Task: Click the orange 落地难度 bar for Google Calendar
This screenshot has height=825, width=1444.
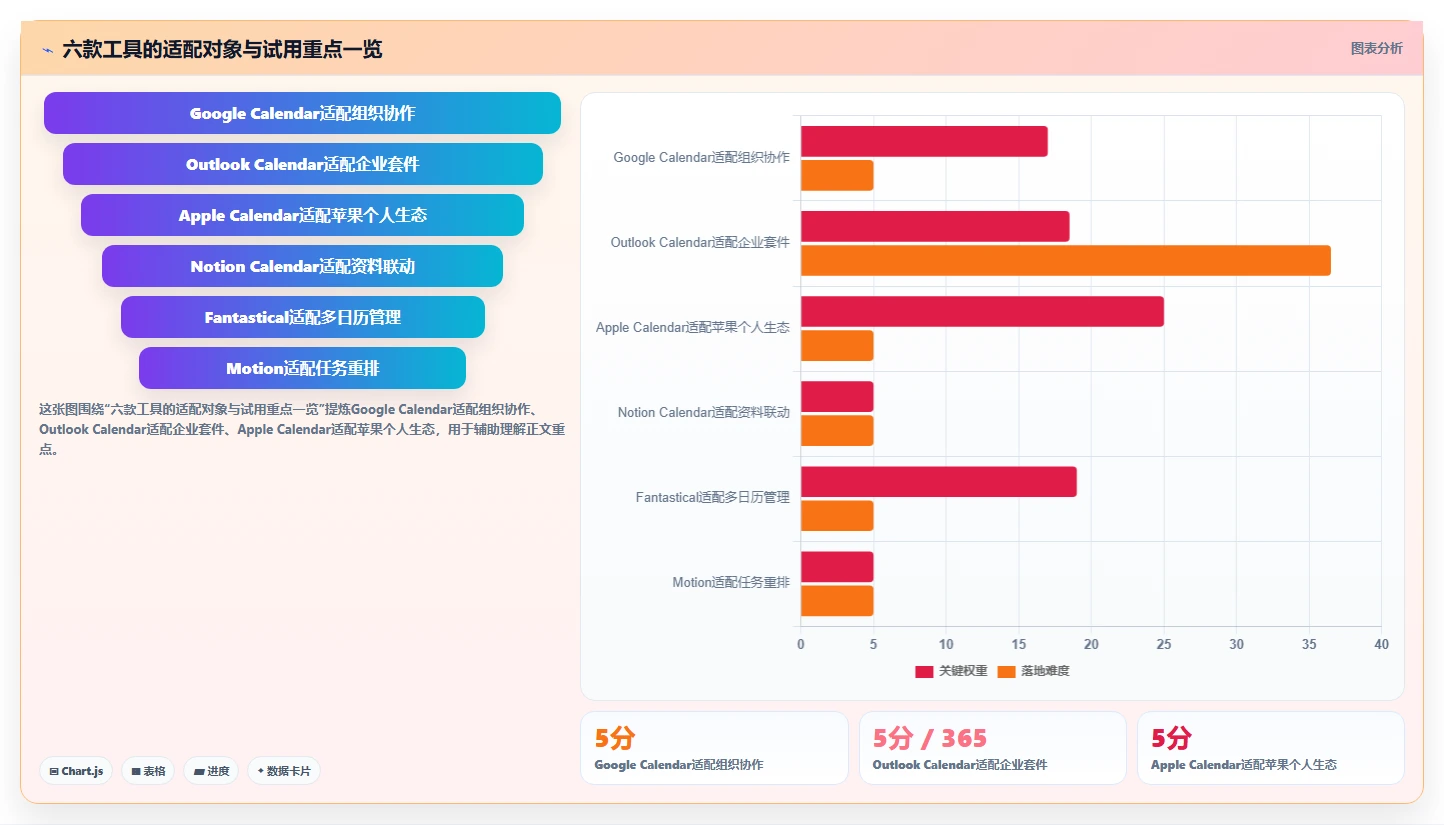Action: tap(837, 175)
